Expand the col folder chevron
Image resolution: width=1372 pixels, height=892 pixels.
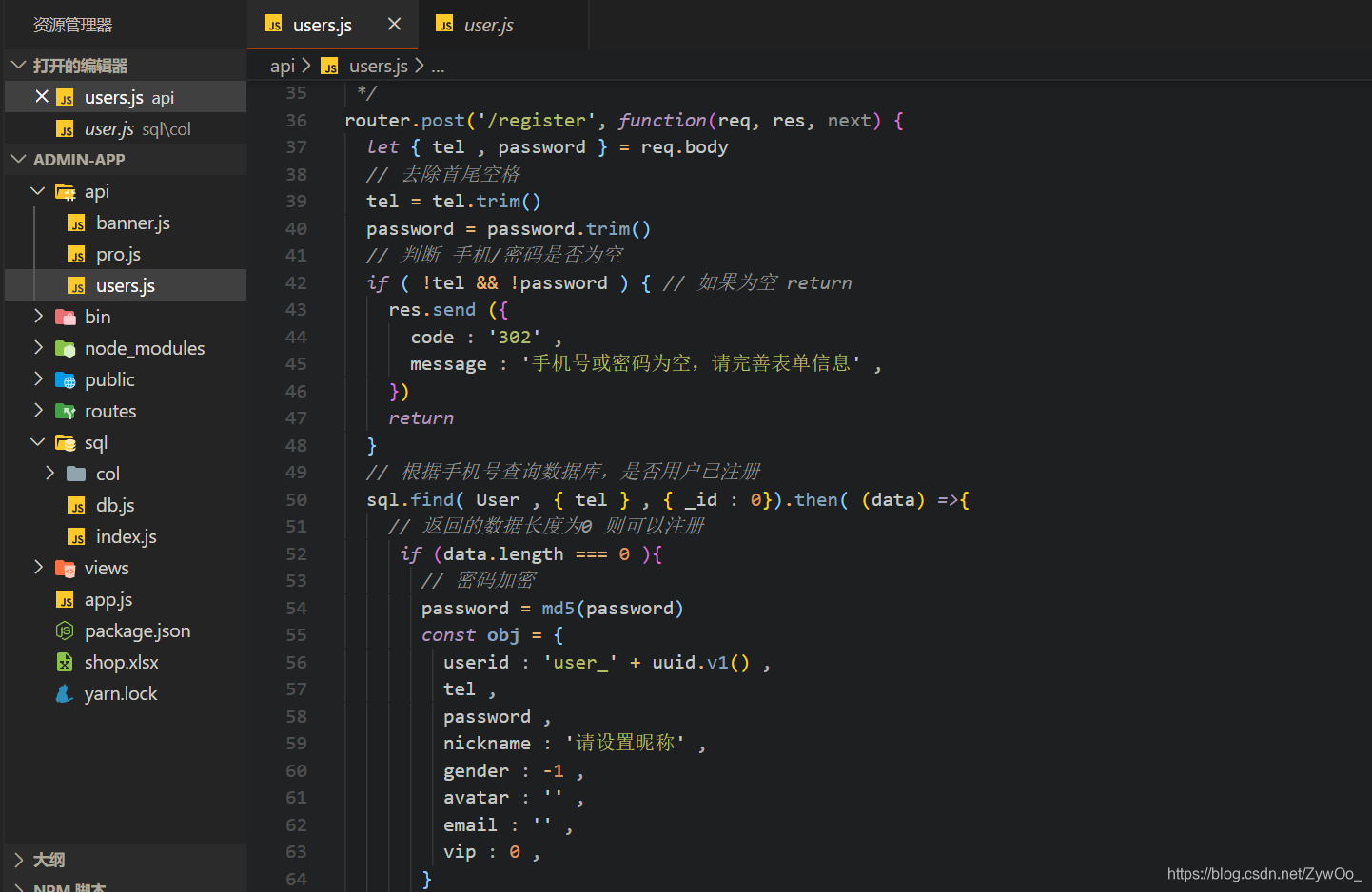[49, 473]
